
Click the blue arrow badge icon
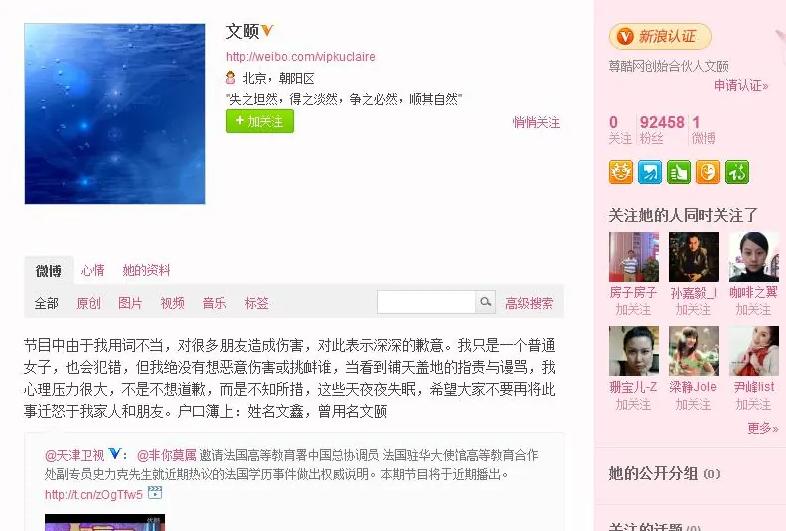click(x=650, y=172)
